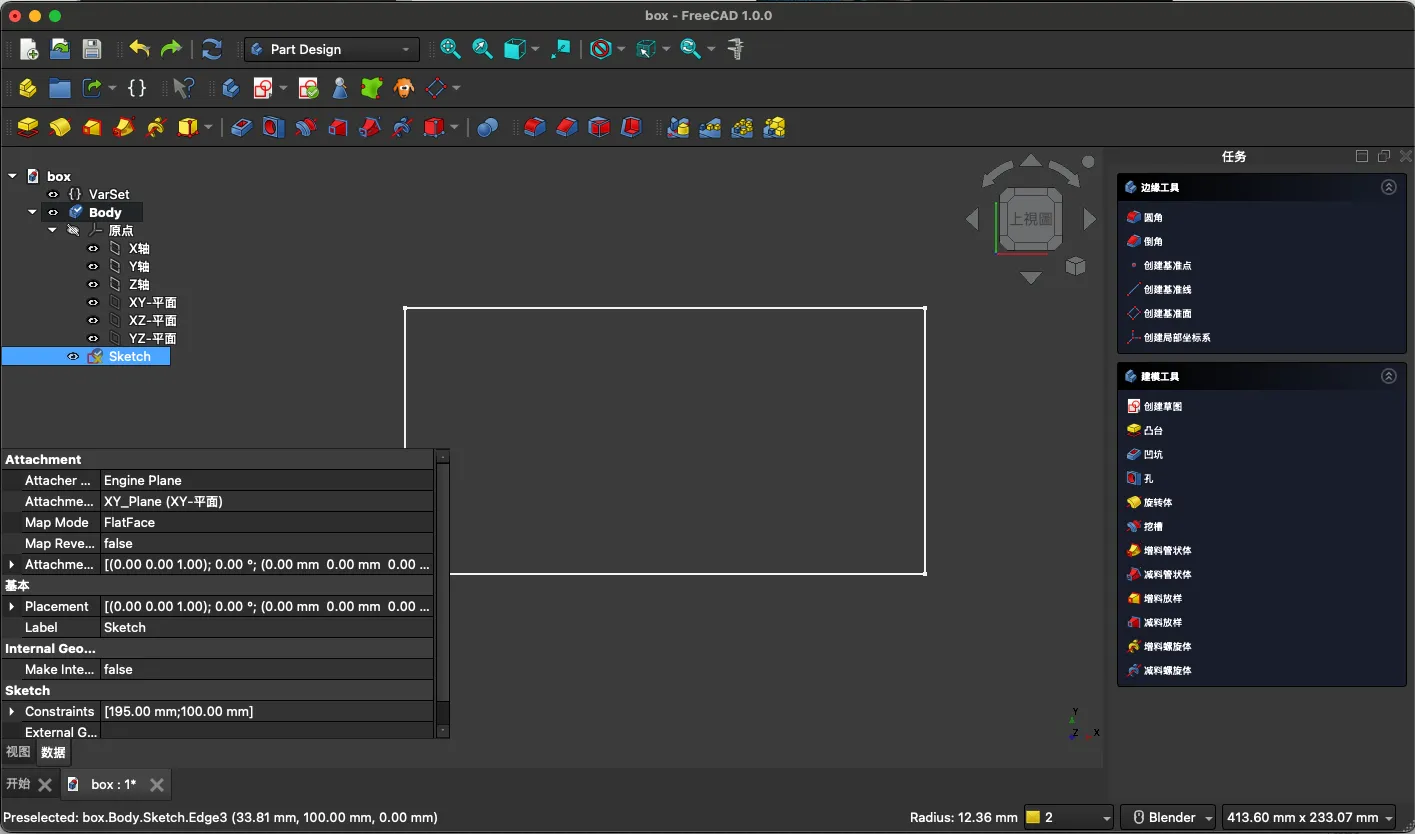The image size is (1415, 834).
Task: Fit all content in view
Action: pos(450,49)
